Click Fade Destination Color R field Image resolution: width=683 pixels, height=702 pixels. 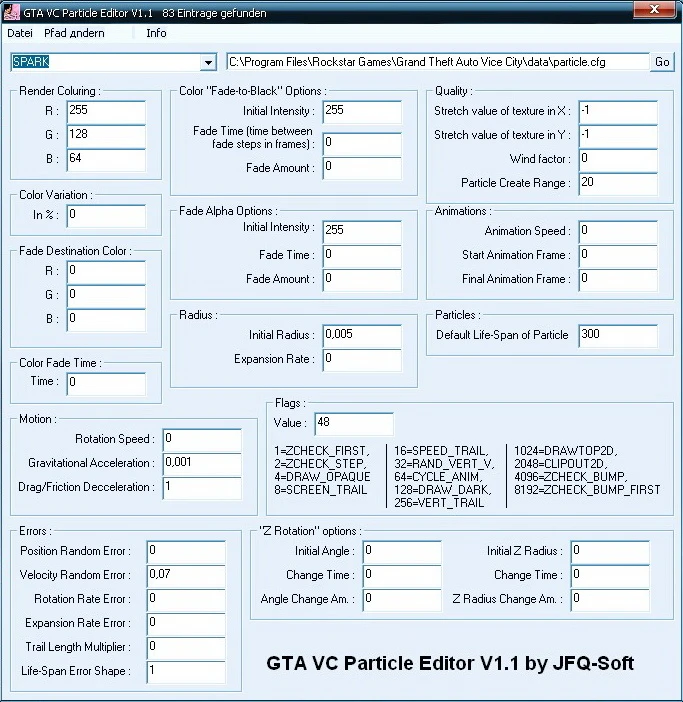[106, 272]
